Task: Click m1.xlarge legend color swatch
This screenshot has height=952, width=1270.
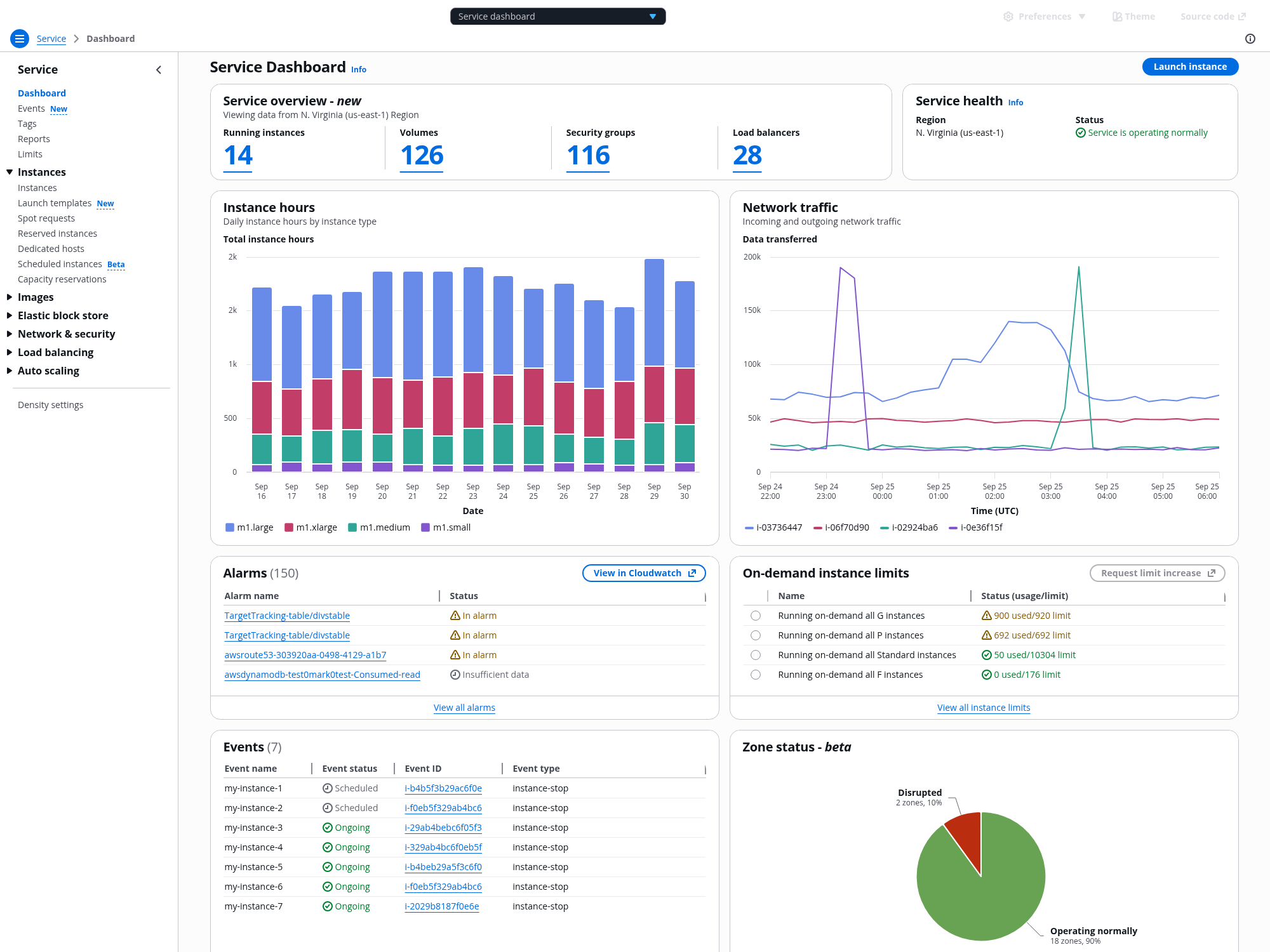Action: [289, 527]
